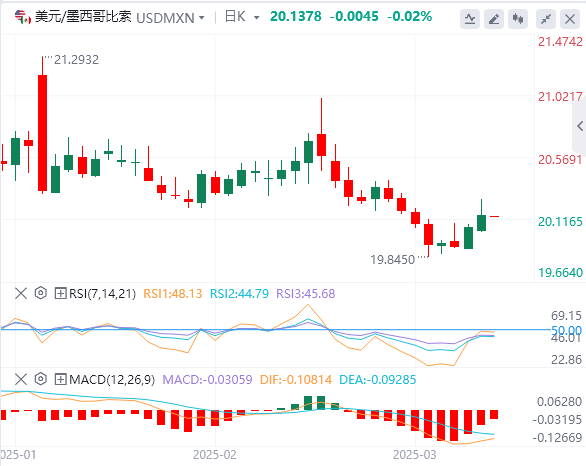This screenshot has width=586, height=466.
Task: Click the 21.2932 high price marker
Action: click(77, 60)
